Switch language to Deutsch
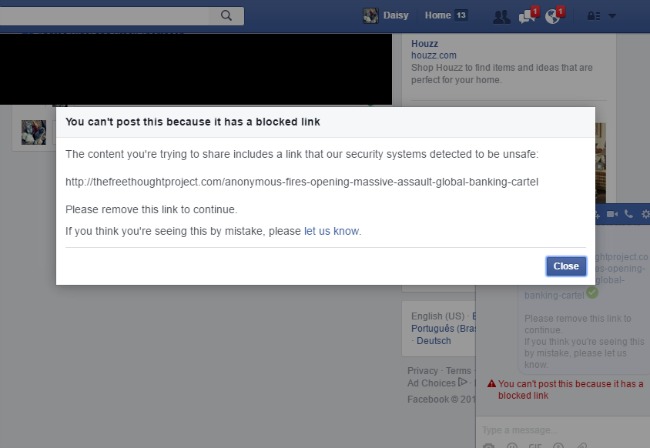650x448 pixels. click(x=434, y=341)
